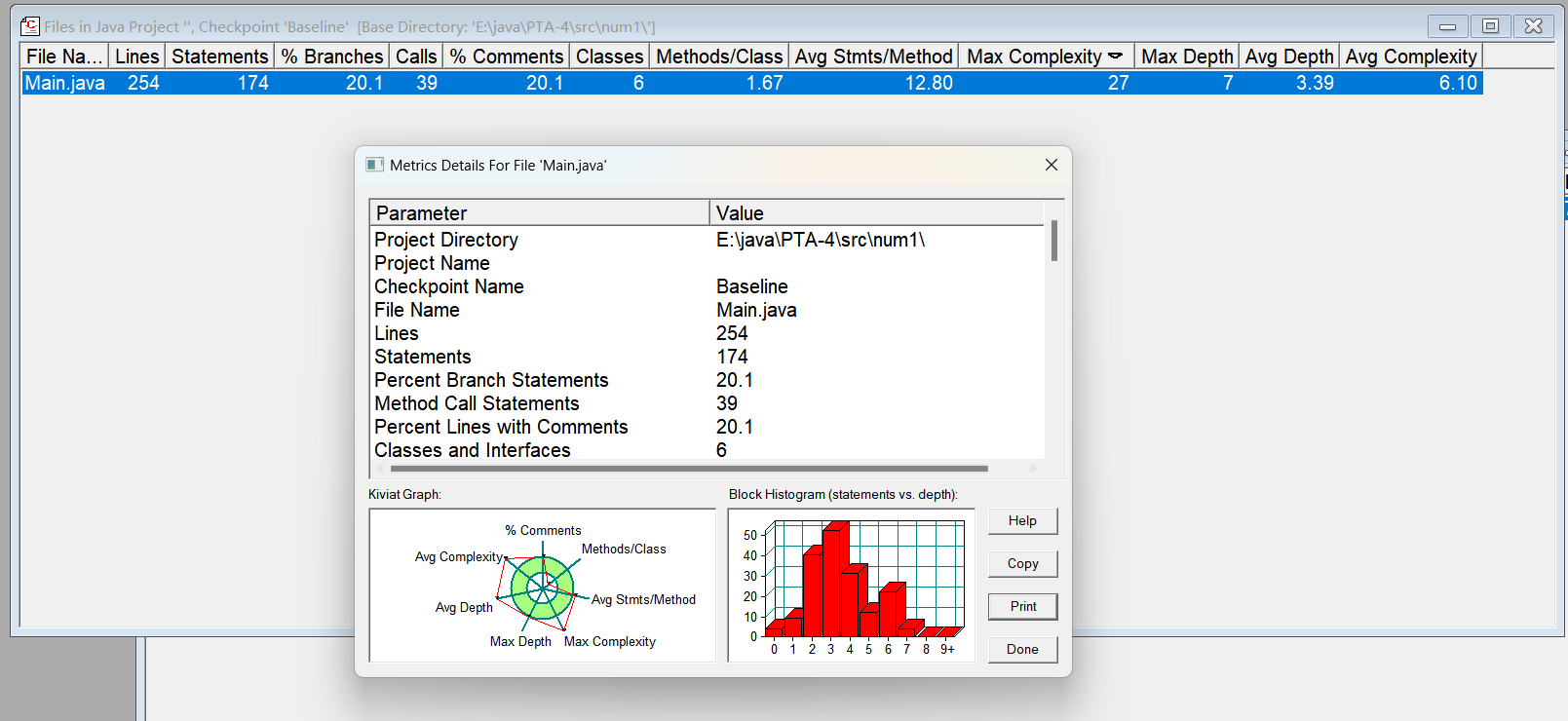This screenshot has height=721, width=1568.
Task: Select the Project Name parameter row
Action: 708,263
